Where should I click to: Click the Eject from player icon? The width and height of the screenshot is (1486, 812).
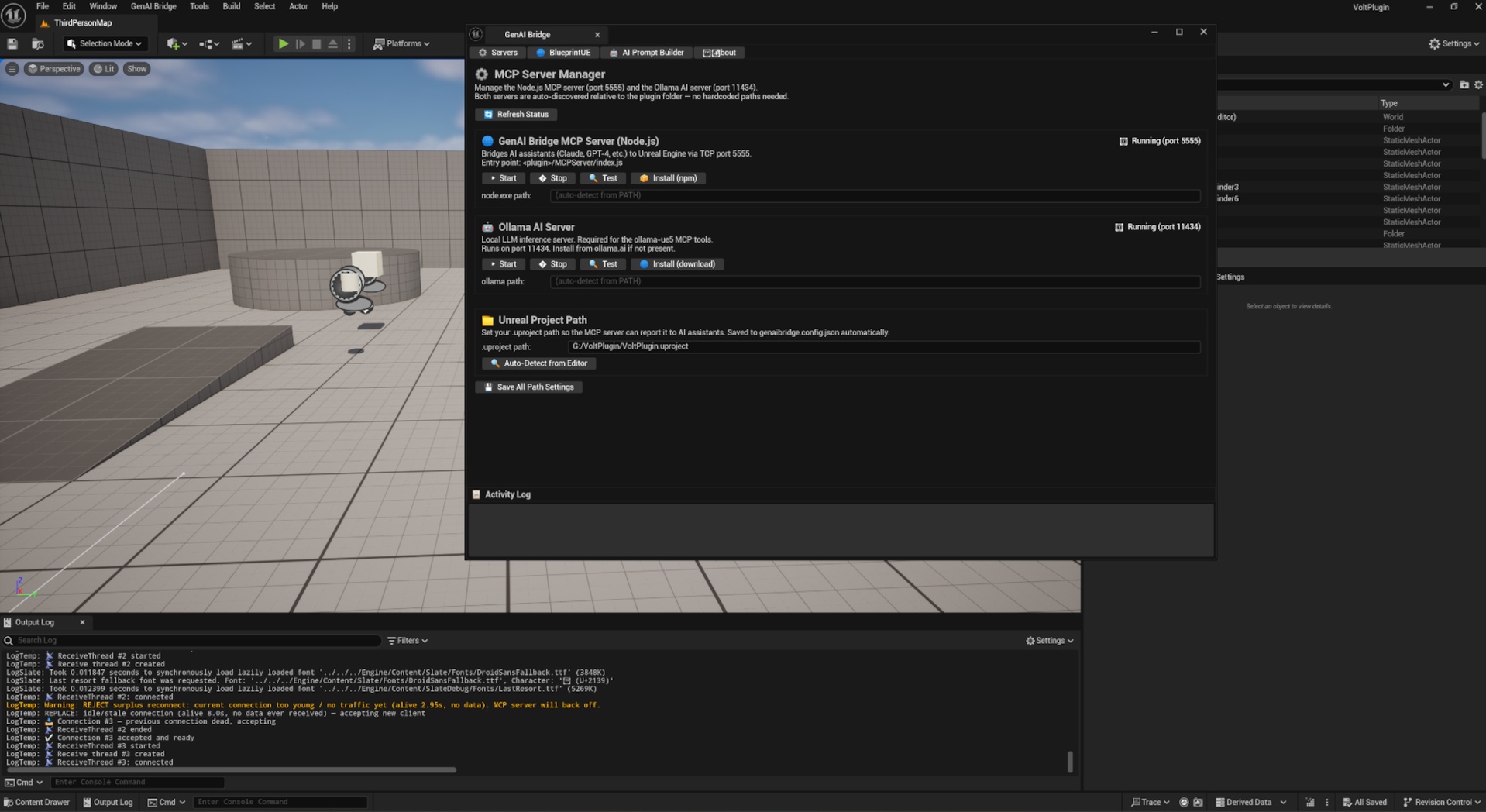[332, 44]
